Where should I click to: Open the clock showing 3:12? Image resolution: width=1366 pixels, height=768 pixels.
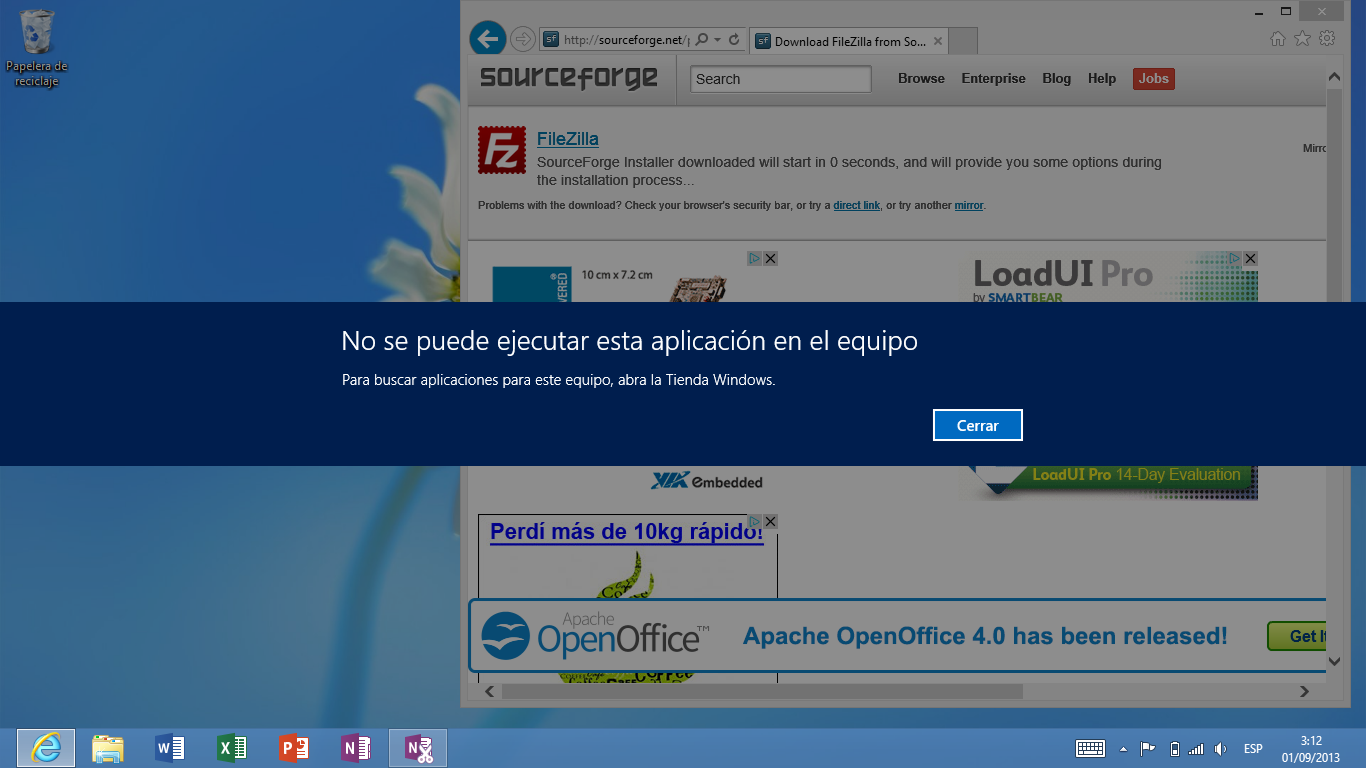point(1311,749)
